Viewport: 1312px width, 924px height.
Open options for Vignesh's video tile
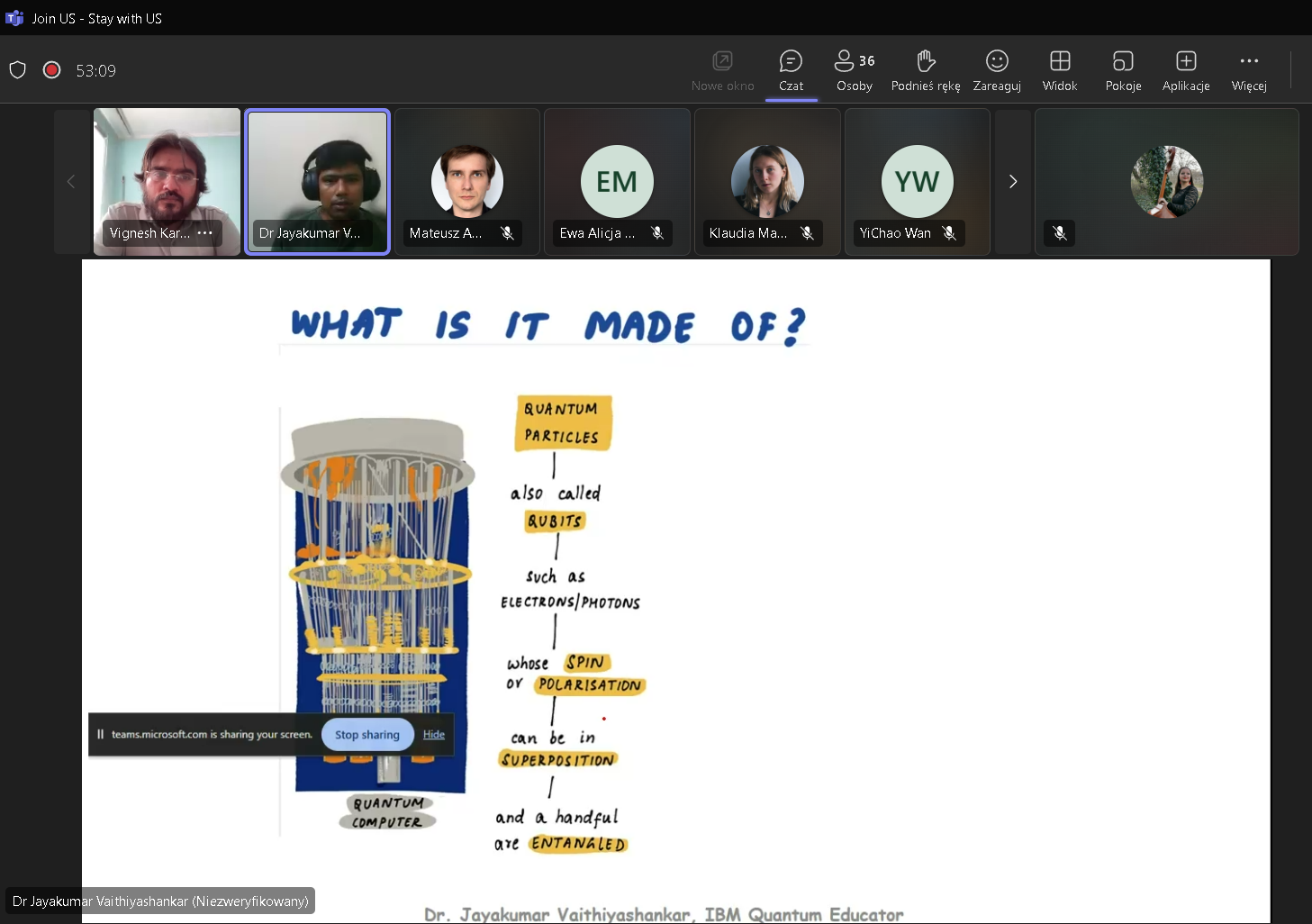point(205,233)
